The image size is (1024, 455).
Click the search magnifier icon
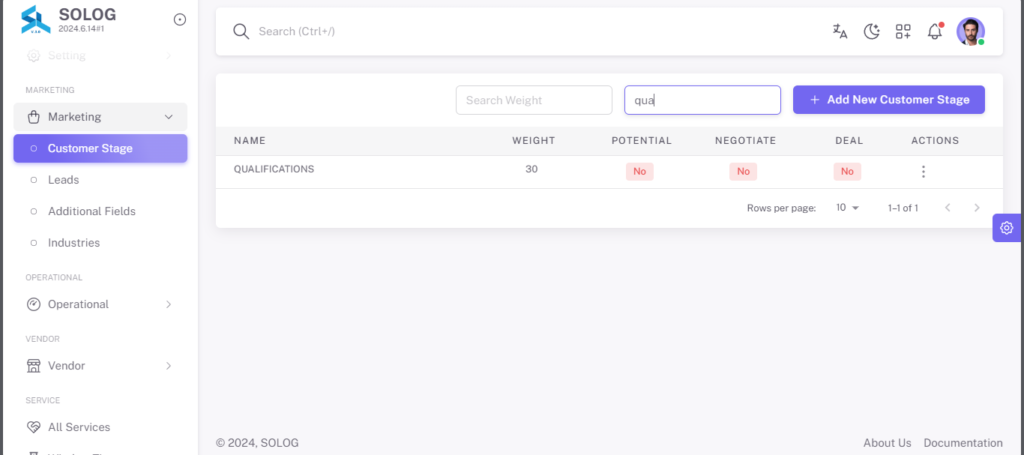(241, 31)
